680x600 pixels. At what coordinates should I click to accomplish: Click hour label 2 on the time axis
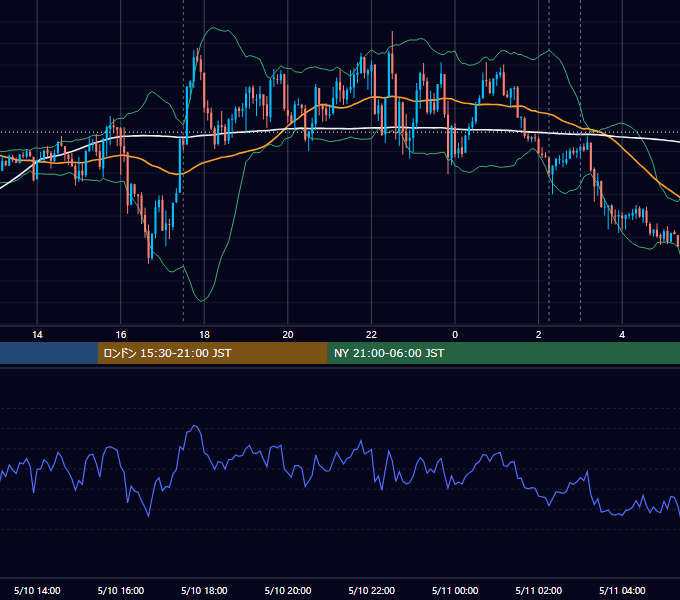click(539, 335)
